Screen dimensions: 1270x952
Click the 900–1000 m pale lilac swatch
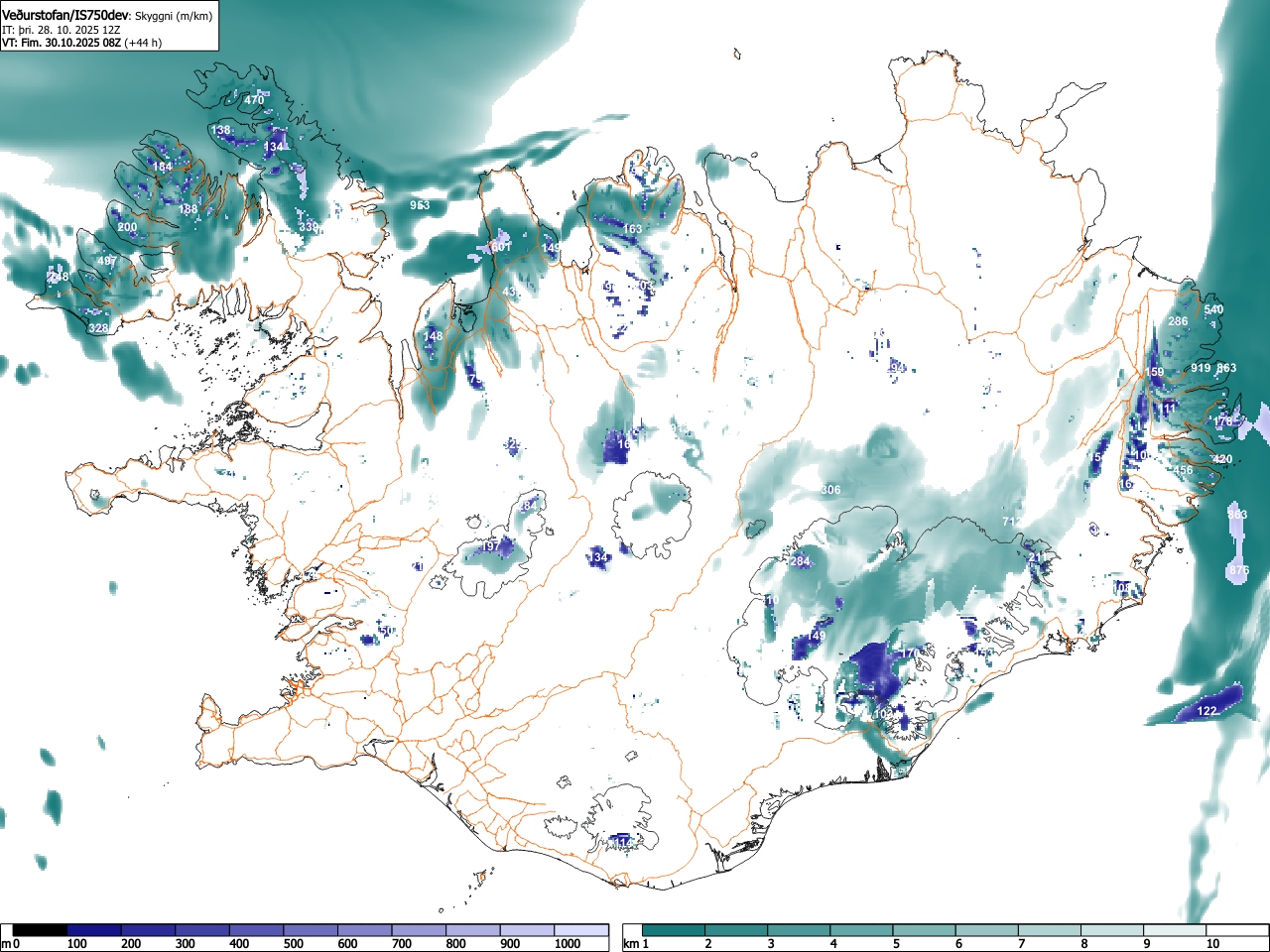tap(527, 930)
